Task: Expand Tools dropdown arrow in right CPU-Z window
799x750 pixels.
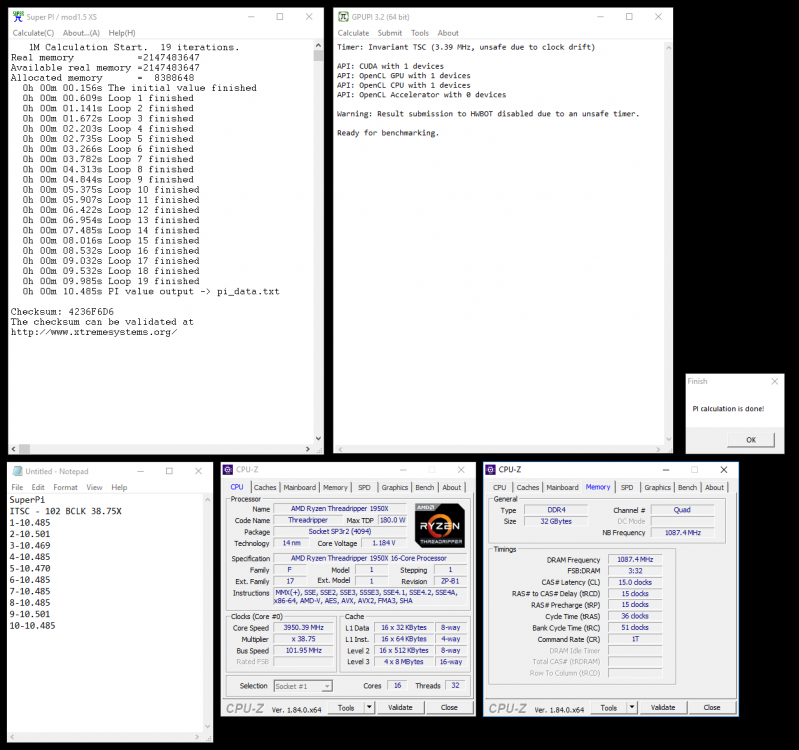Action: (x=632, y=708)
